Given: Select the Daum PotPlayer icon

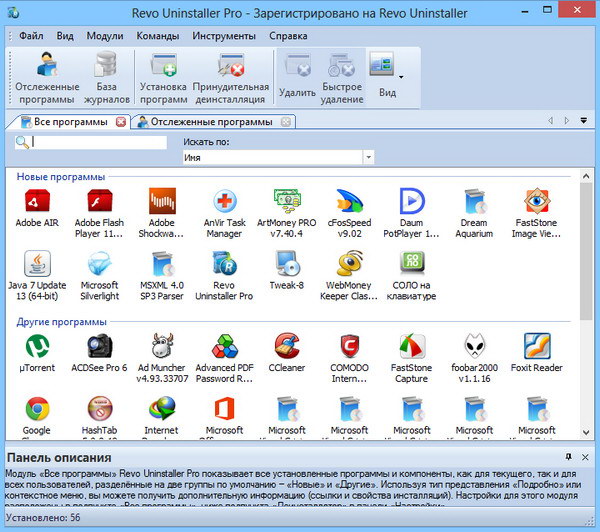Looking at the screenshot, I should click(x=412, y=208).
